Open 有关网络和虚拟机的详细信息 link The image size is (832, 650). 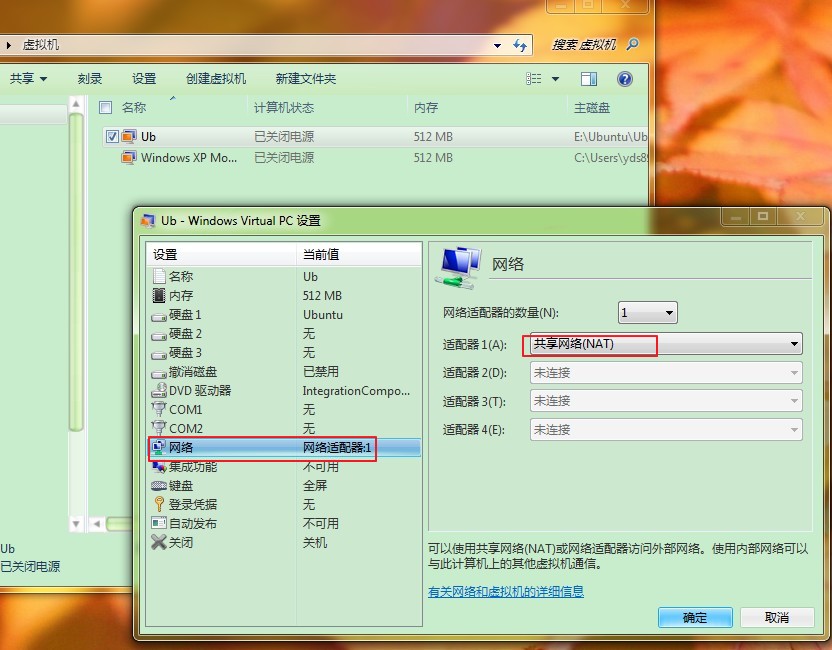point(506,591)
